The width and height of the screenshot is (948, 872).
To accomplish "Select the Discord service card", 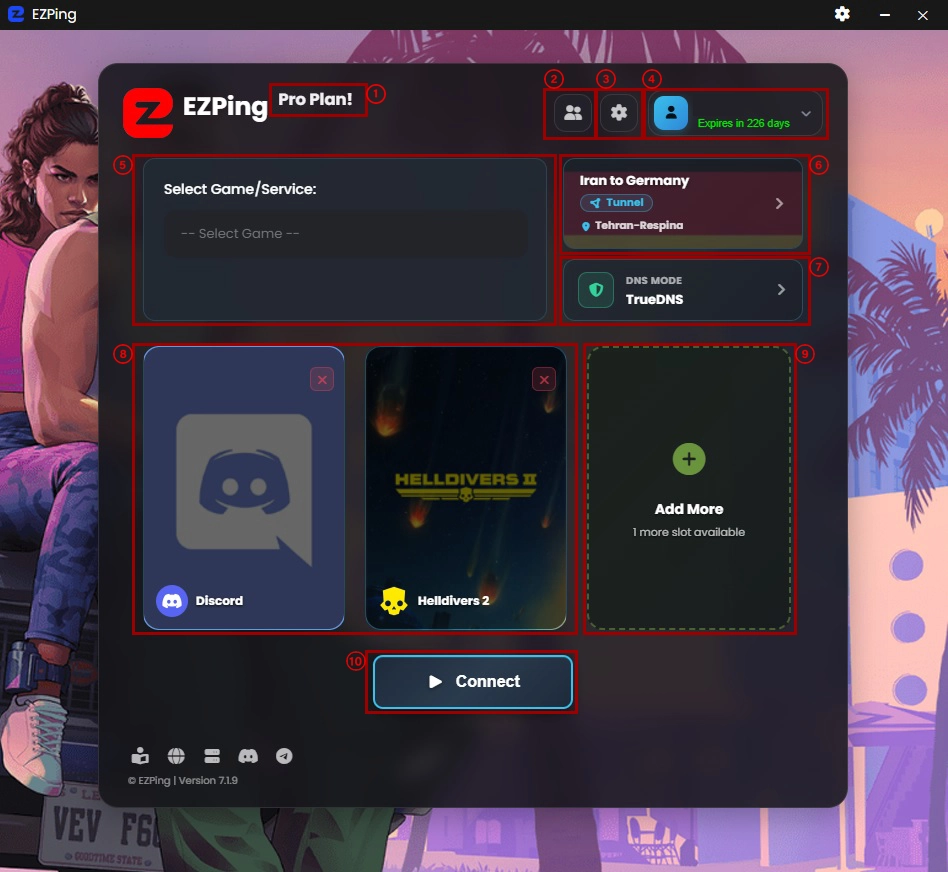I will (244, 488).
